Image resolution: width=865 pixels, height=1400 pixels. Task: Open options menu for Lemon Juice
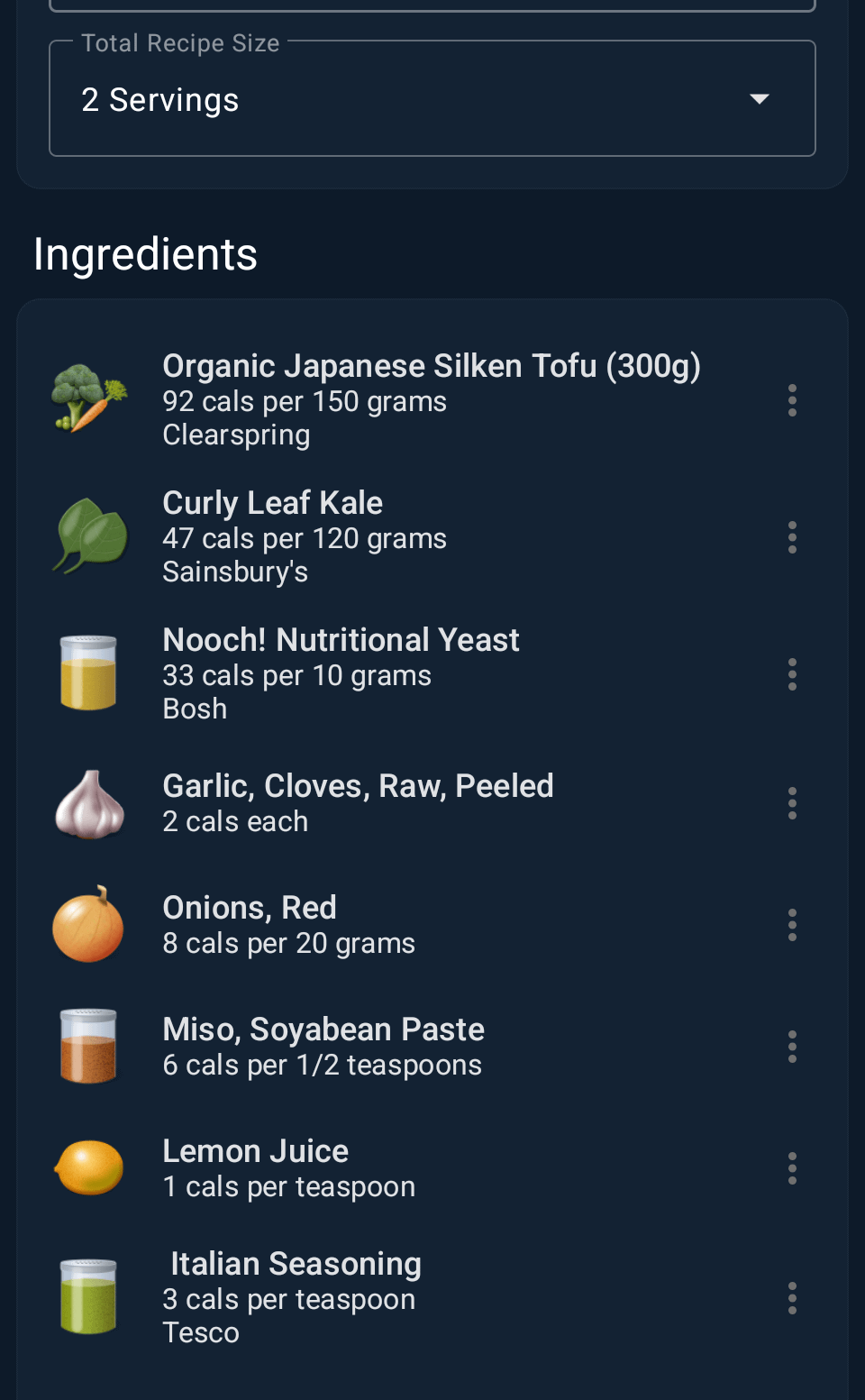[792, 1168]
